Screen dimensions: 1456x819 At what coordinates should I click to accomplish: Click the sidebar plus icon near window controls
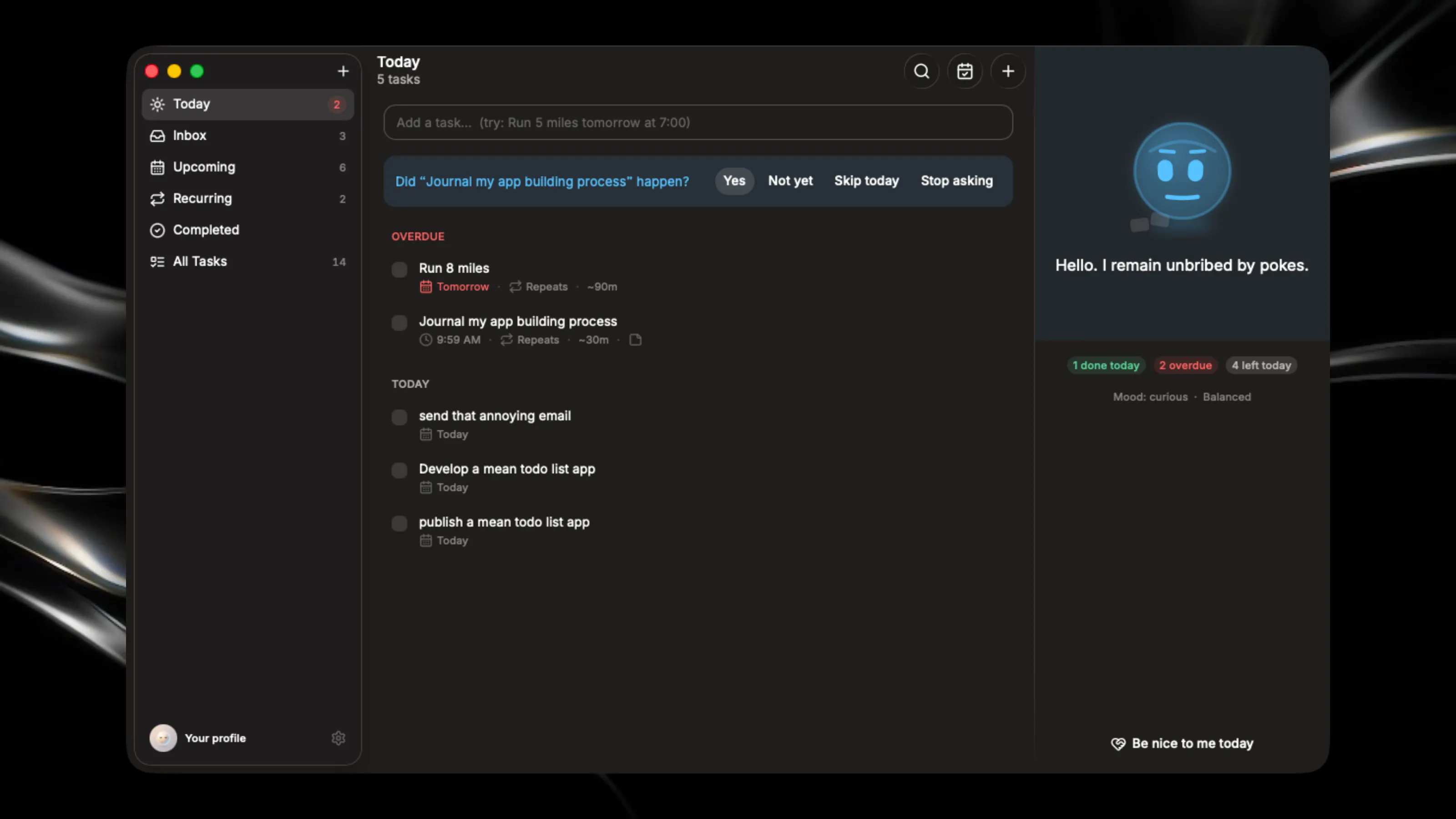tap(343, 71)
